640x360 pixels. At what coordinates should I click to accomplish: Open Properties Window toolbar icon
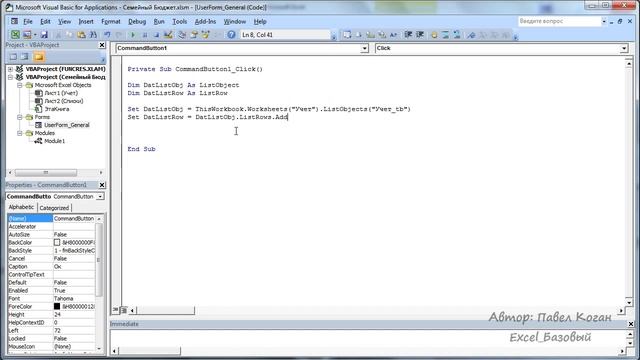coord(193,35)
